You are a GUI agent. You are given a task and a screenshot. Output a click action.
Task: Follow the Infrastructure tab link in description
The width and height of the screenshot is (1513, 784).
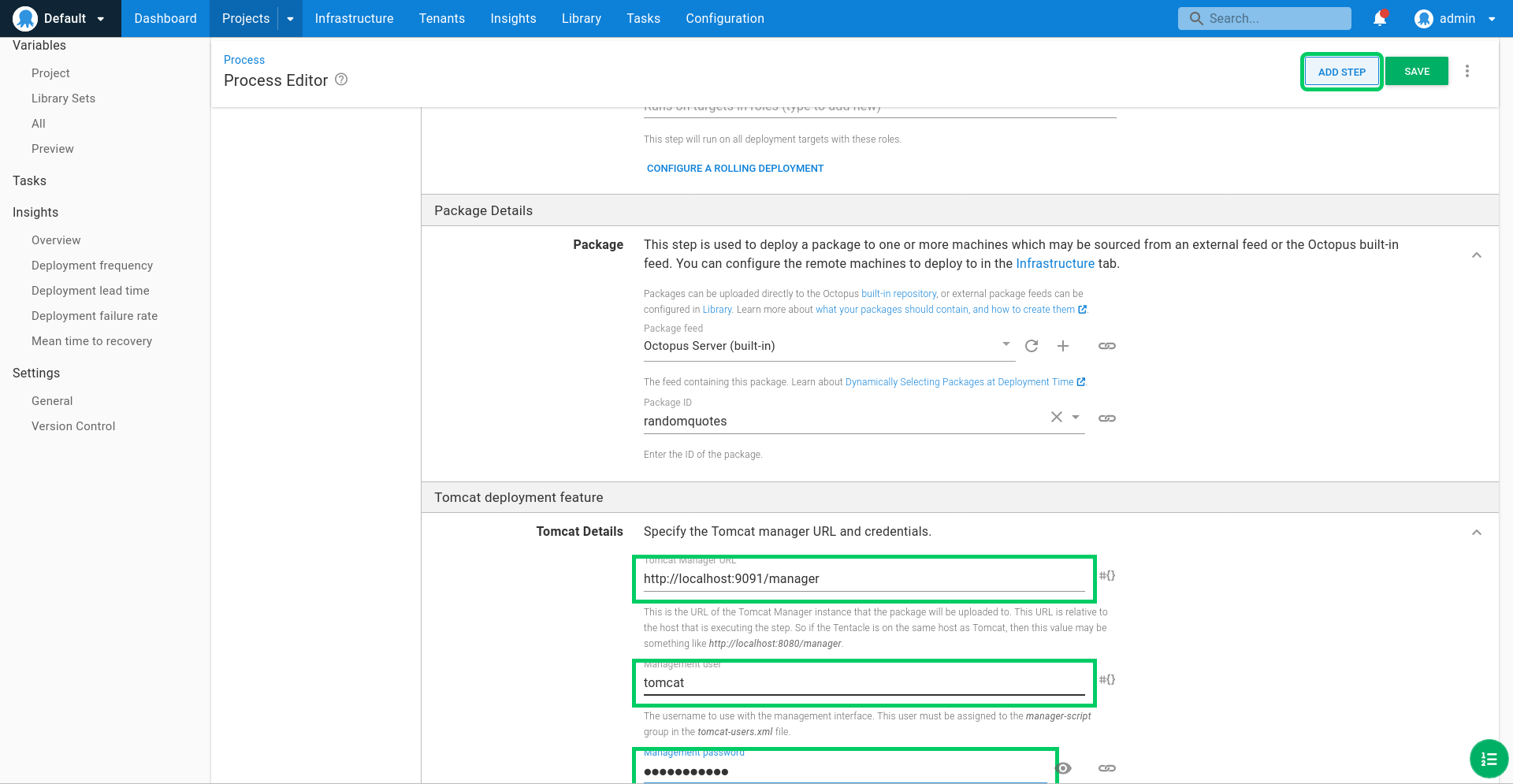tap(1055, 263)
